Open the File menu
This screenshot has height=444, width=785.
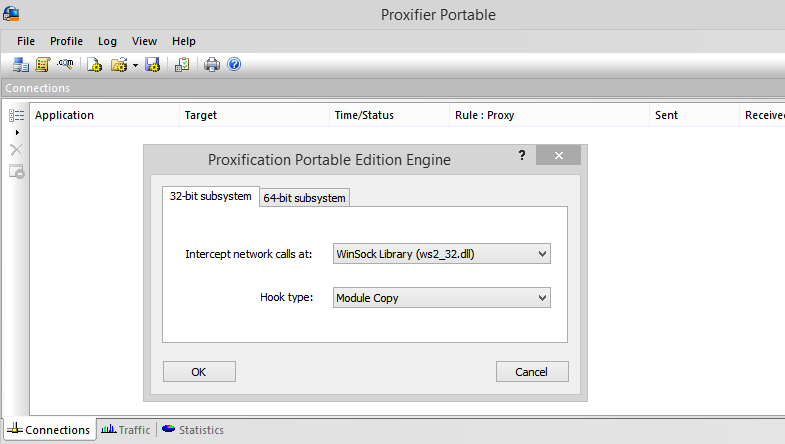tap(26, 41)
